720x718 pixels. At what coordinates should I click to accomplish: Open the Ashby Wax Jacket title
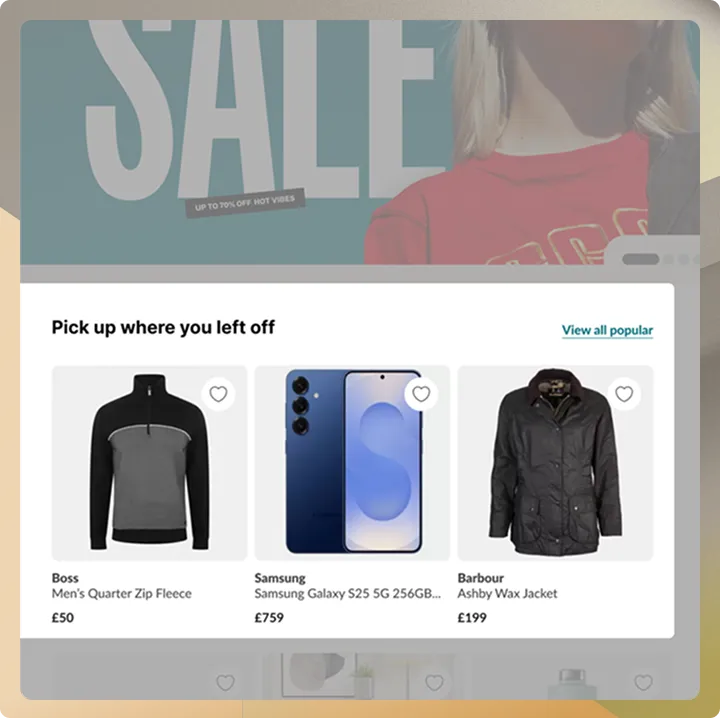(507, 593)
